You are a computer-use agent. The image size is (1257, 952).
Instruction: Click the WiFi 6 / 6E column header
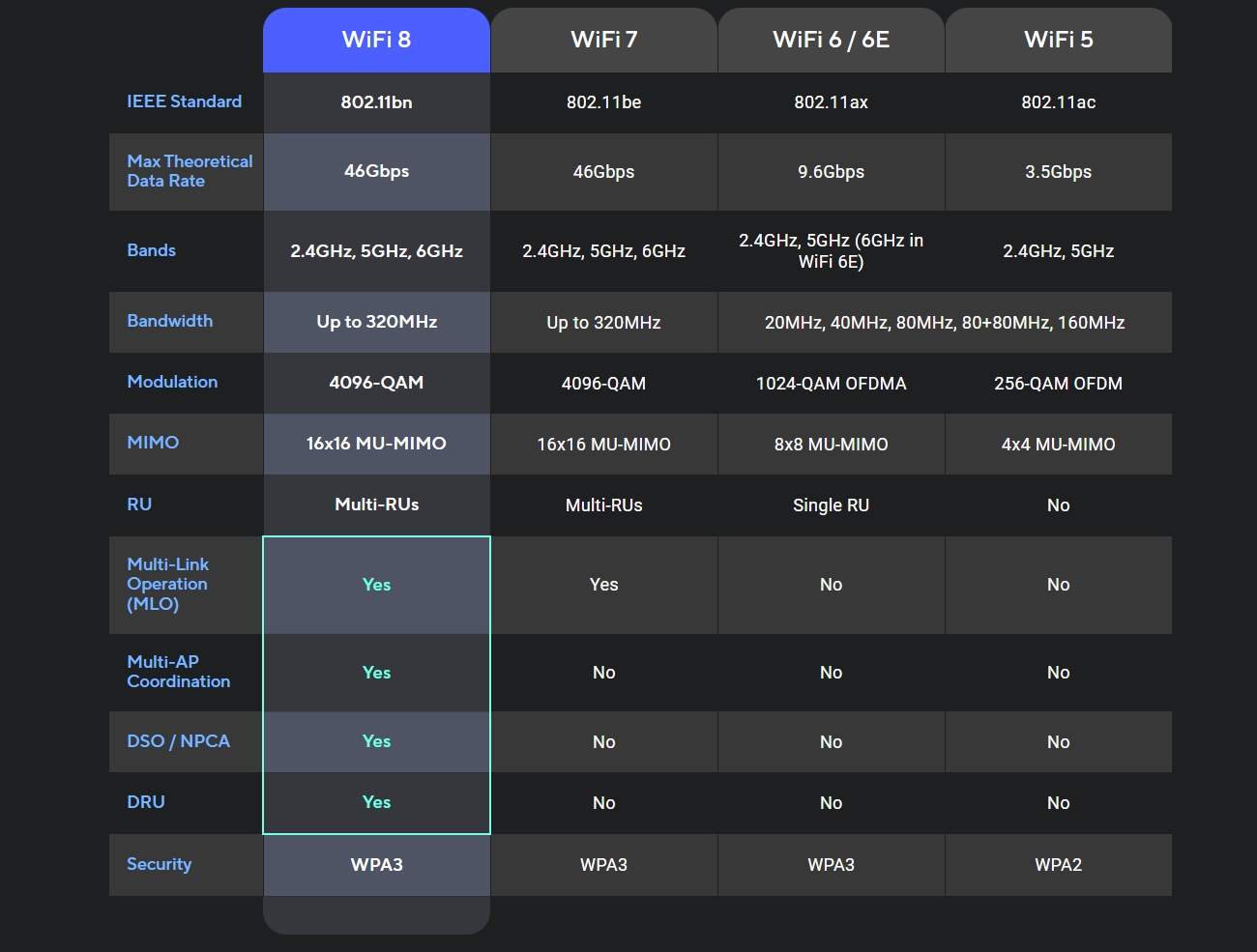(x=831, y=40)
